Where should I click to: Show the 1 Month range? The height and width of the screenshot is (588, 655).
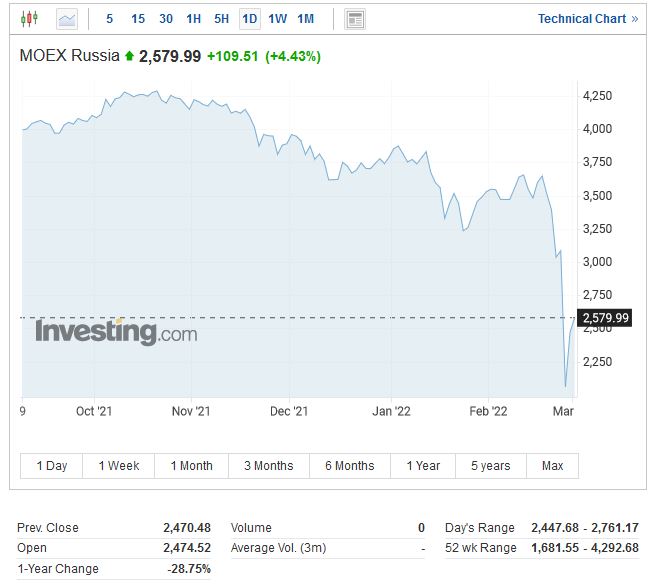pyautogui.click(x=192, y=466)
